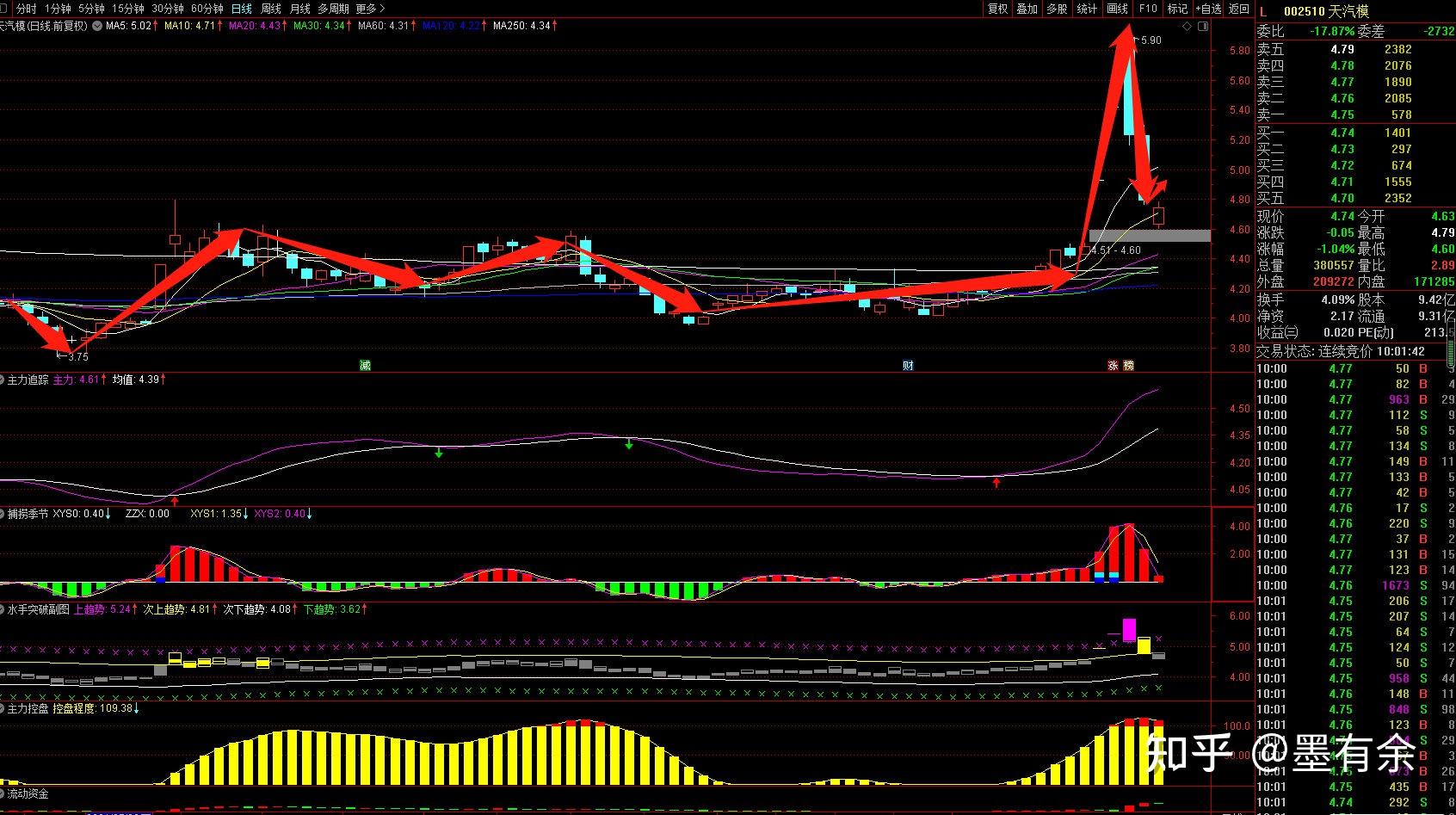The image size is (1456, 815).
Task: Open the 复权 price adjustment menu
Action: click(x=997, y=9)
